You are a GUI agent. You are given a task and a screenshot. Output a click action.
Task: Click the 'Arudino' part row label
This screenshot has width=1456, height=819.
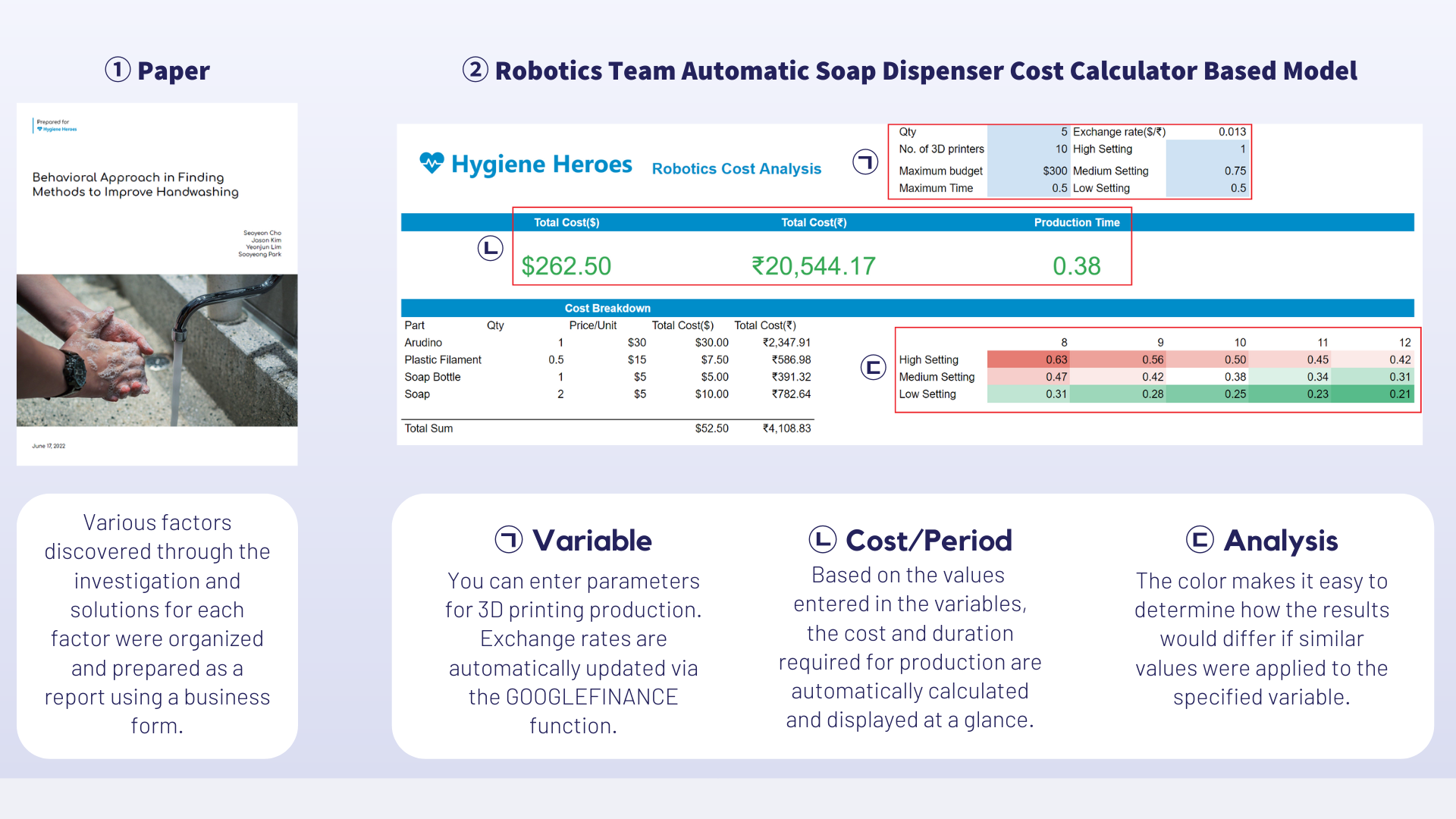(x=422, y=343)
